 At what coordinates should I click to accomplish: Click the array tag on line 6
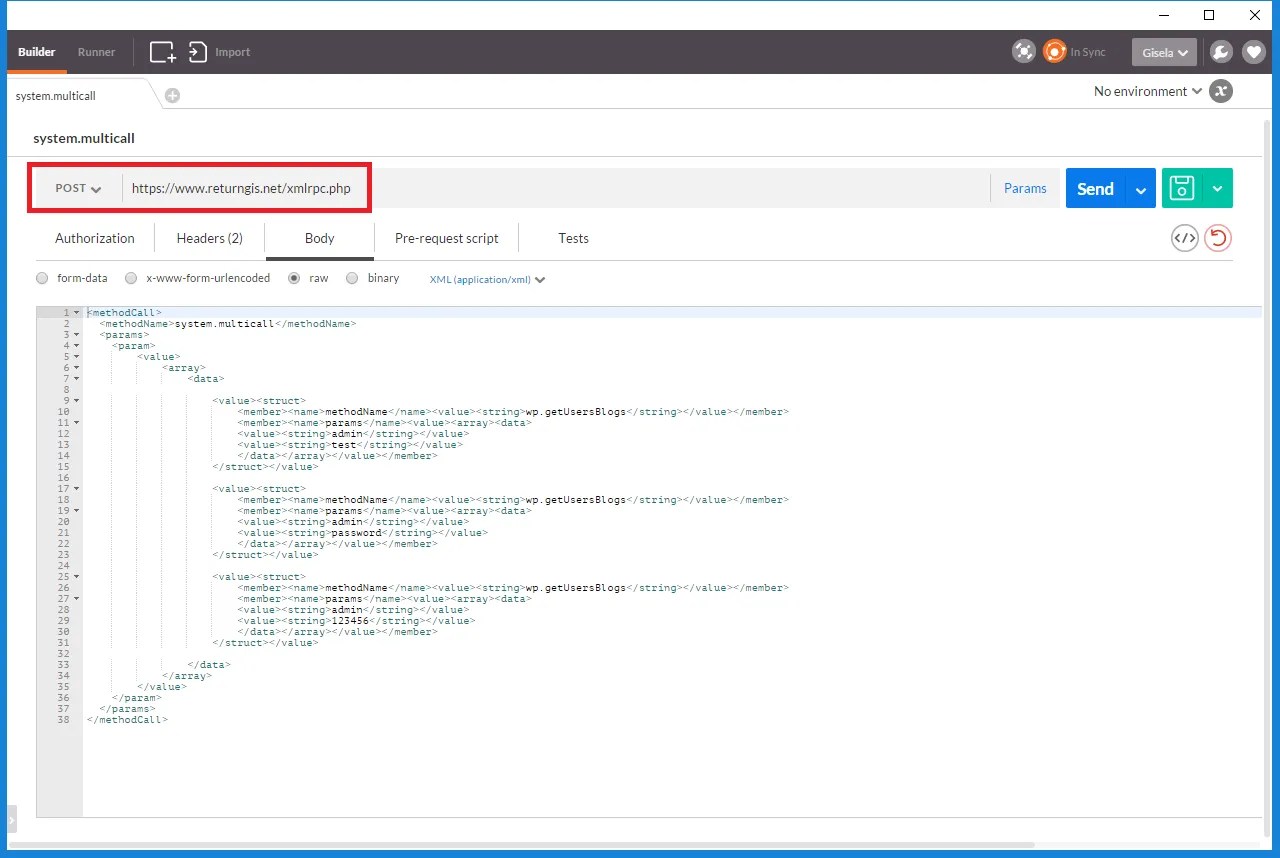185,368
